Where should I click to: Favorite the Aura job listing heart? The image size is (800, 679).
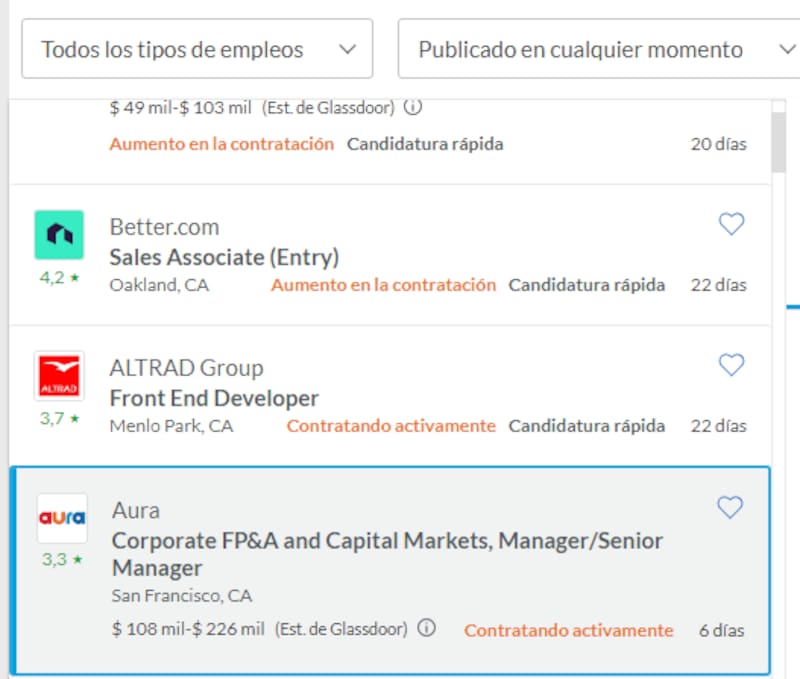pyautogui.click(x=731, y=508)
